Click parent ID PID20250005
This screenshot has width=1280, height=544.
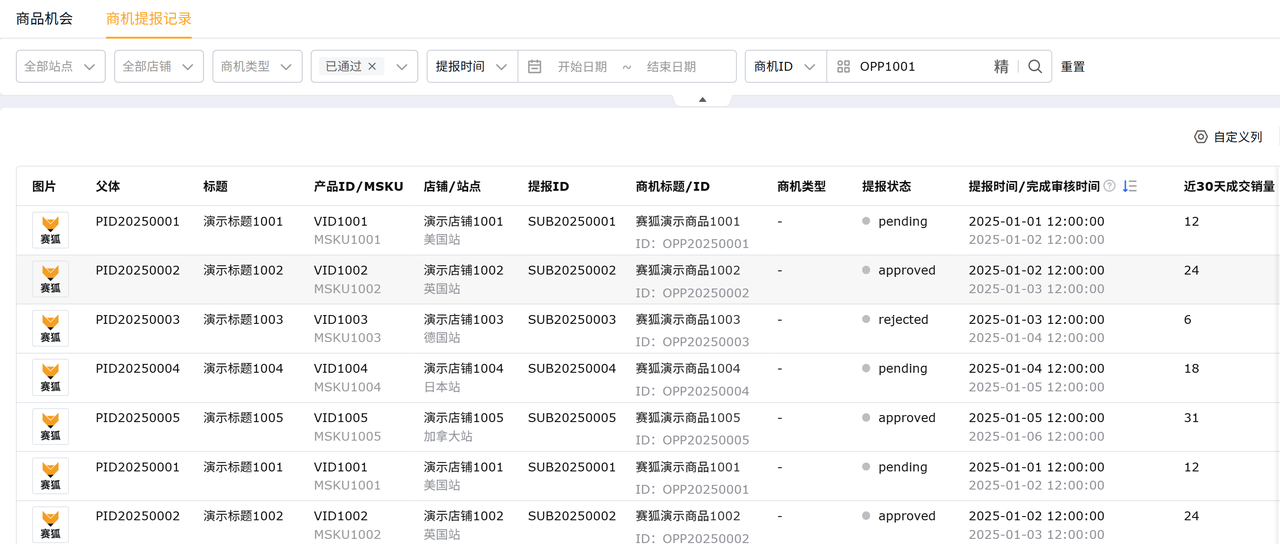point(138,418)
